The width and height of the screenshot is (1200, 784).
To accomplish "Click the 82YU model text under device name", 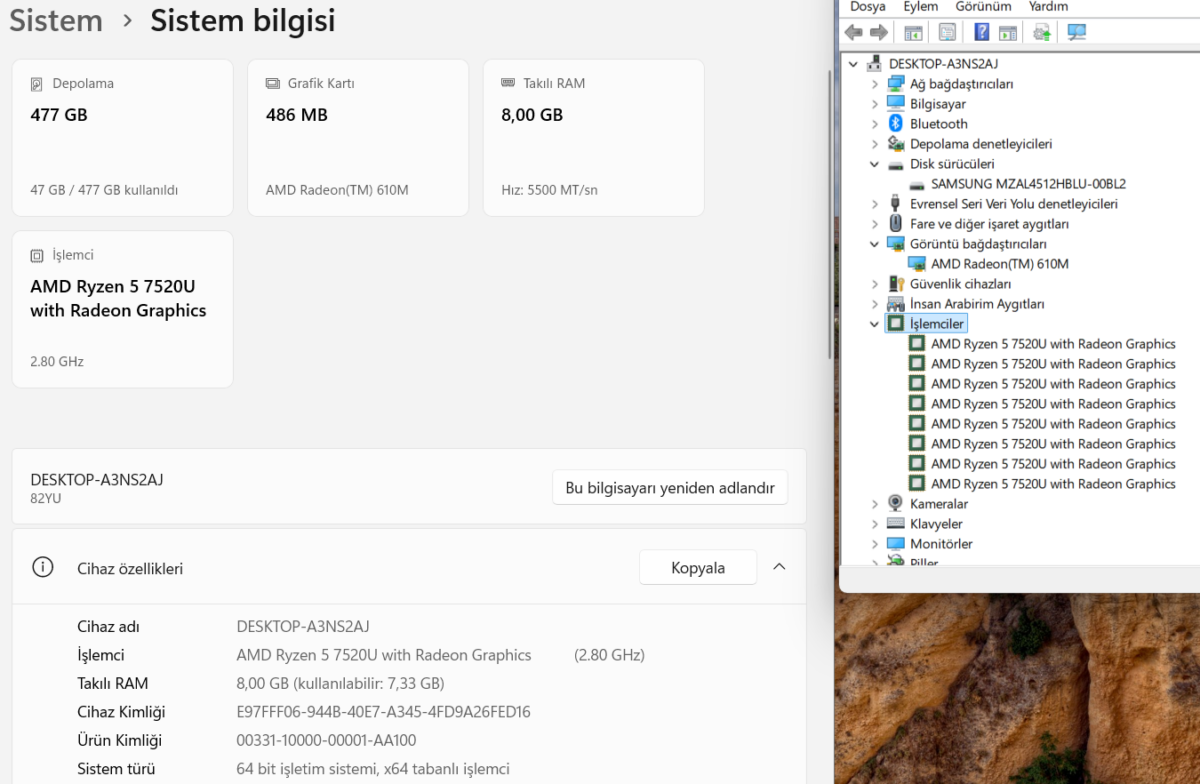I will pos(46,498).
